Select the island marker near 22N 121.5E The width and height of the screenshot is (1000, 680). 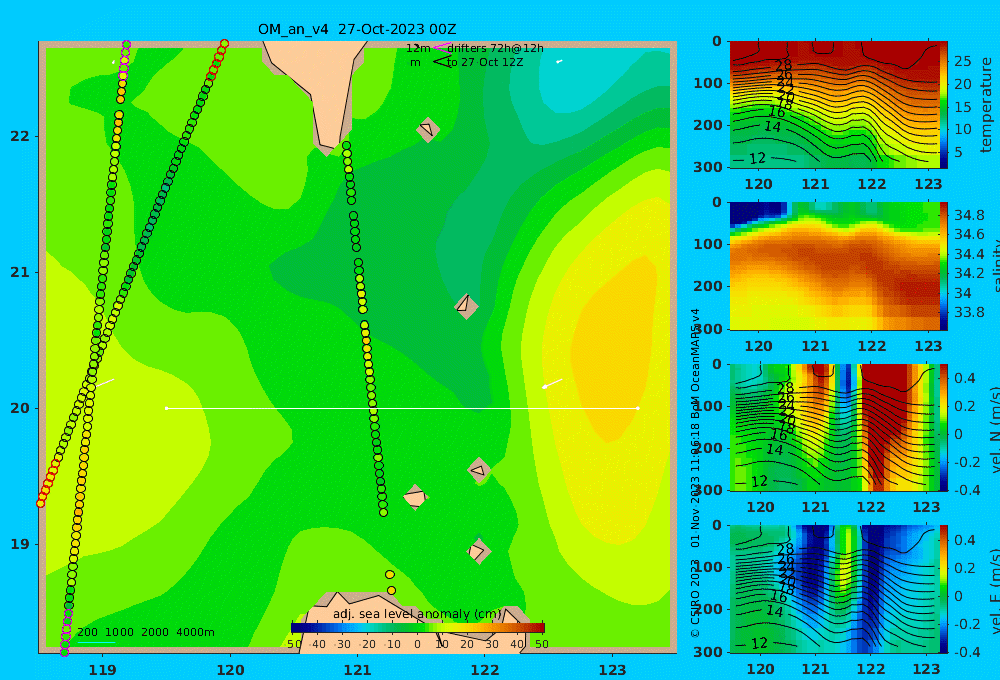[x=428, y=129]
